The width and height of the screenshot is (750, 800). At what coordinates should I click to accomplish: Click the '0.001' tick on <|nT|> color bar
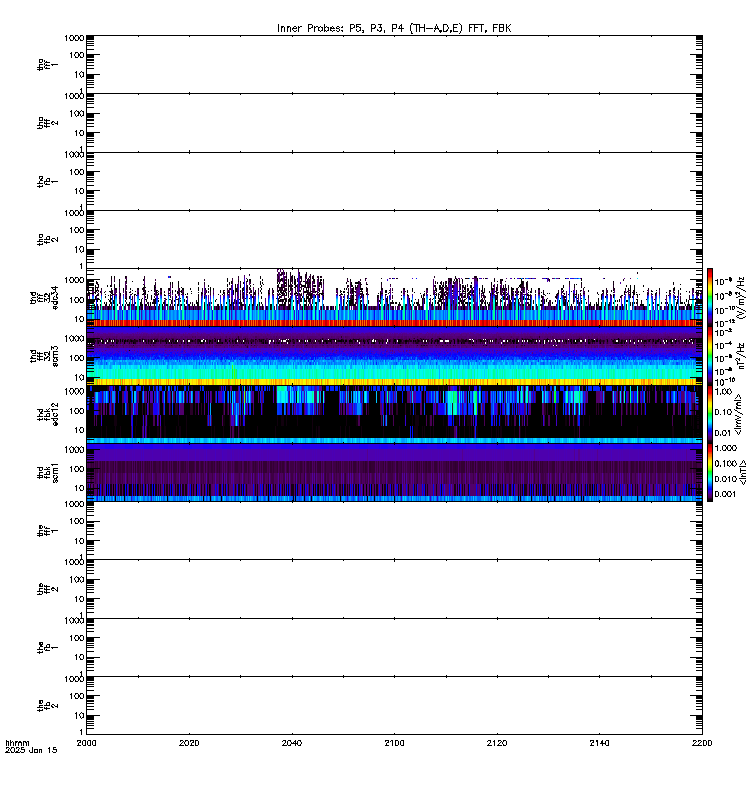pos(726,494)
